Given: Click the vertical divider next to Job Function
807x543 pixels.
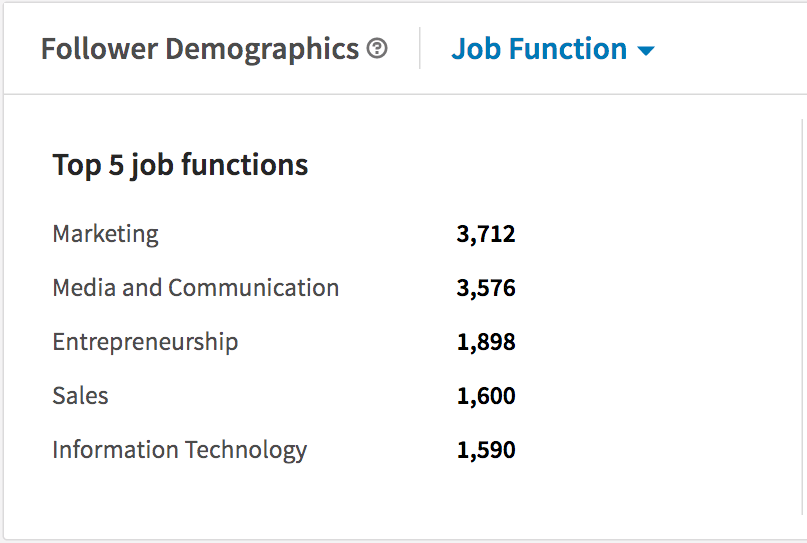Looking at the screenshot, I should [420, 48].
